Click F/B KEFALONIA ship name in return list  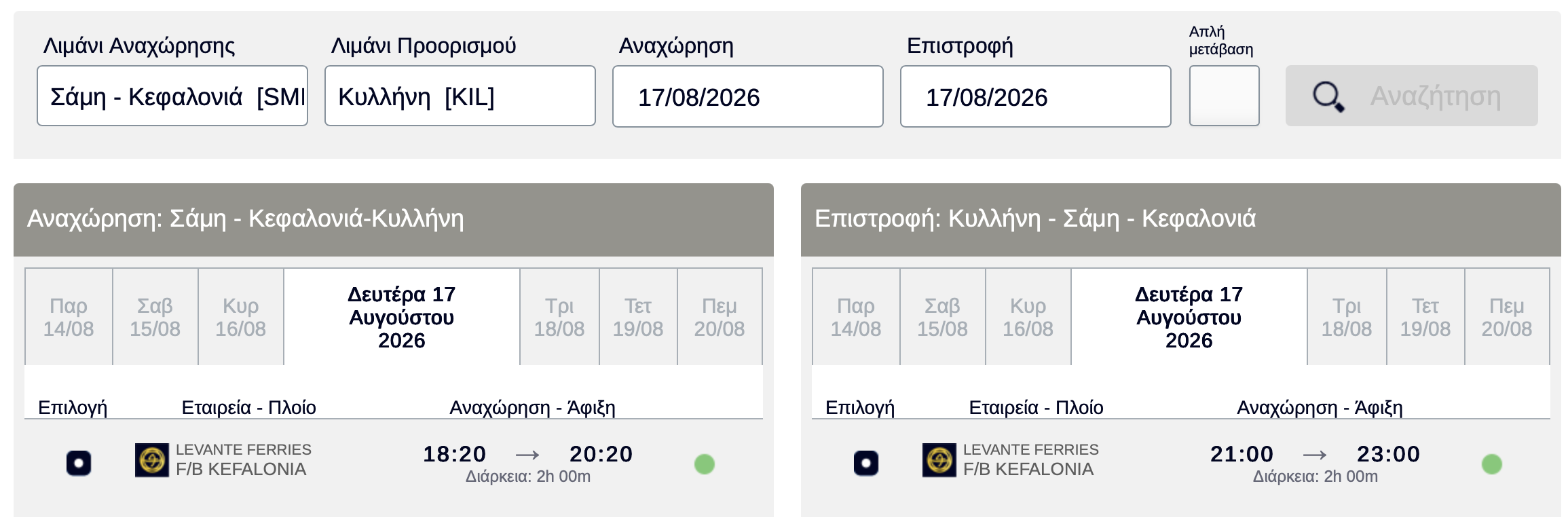[1028, 469]
